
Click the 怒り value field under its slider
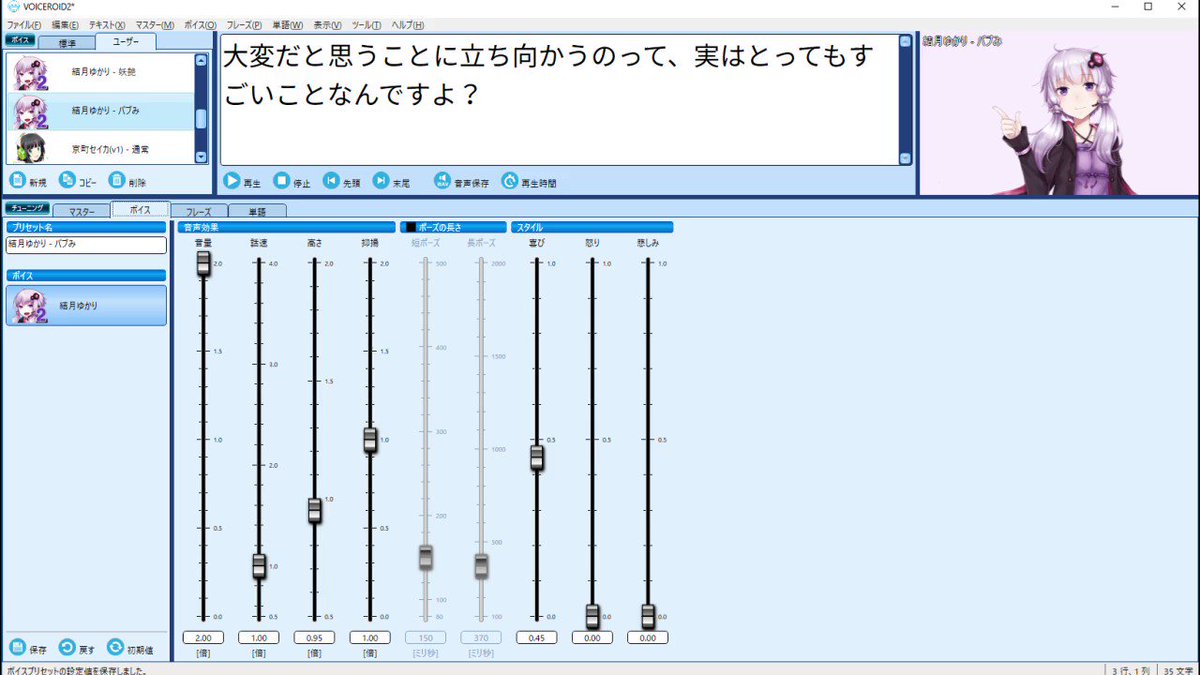pyautogui.click(x=592, y=637)
